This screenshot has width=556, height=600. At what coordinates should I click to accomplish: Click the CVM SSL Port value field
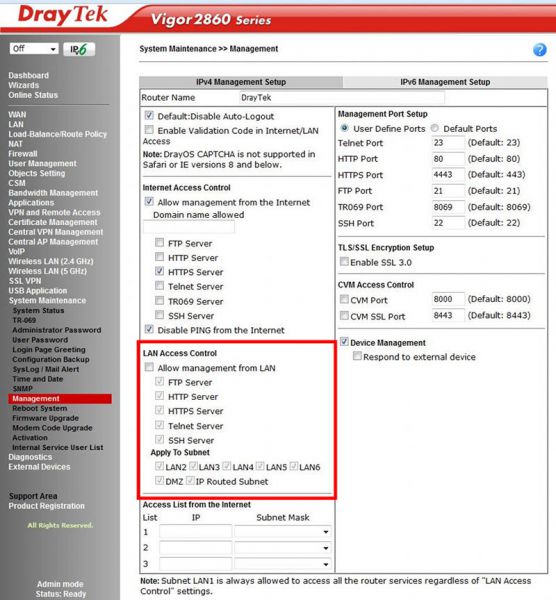[x=448, y=316]
